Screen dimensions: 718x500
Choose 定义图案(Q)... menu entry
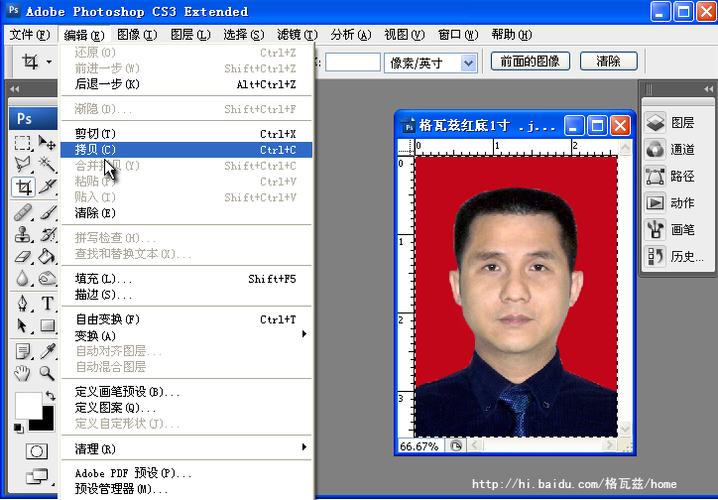pos(186,408)
